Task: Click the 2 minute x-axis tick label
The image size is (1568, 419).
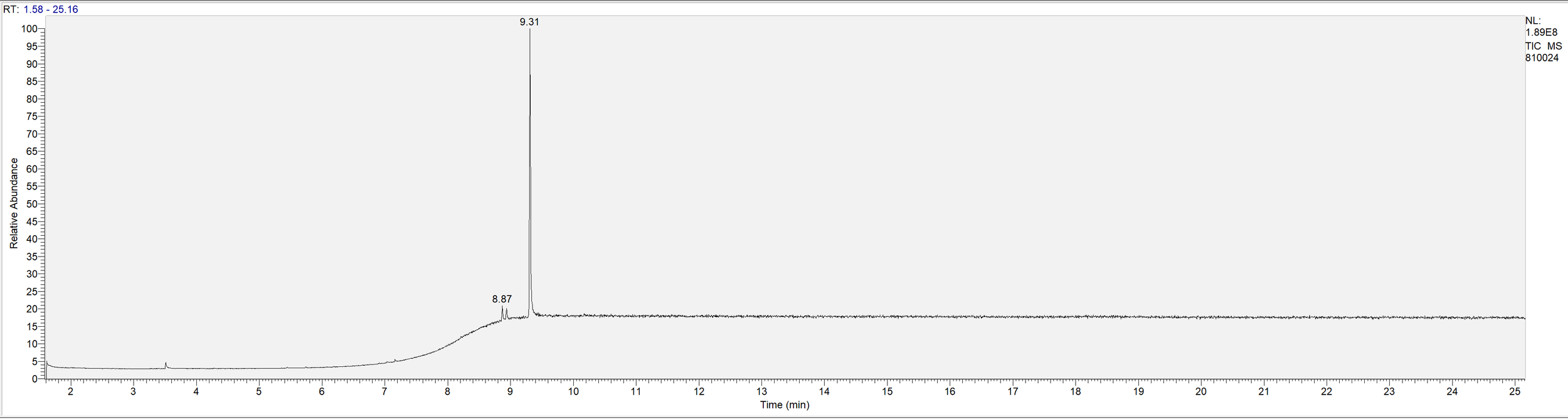Action: click(x=70, y=391)
